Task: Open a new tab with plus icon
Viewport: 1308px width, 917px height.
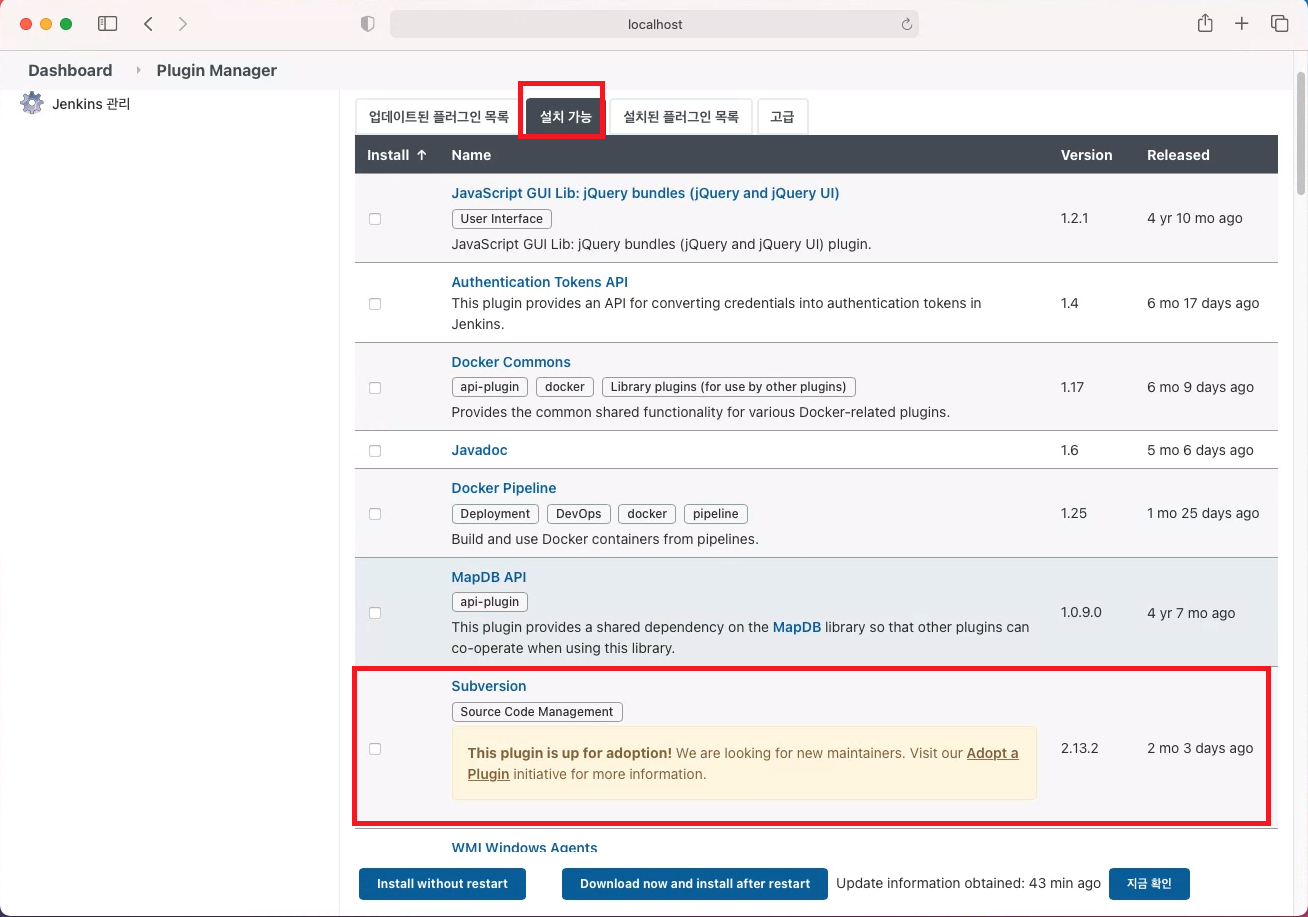Action: click(x=1242, y=24)
